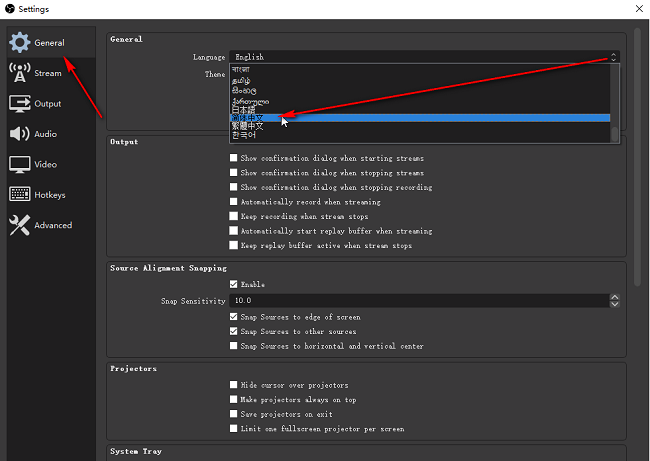Open the Hotkeys keyboard icon
This screenshot has height=461, width=650.
tap(19, 195)
